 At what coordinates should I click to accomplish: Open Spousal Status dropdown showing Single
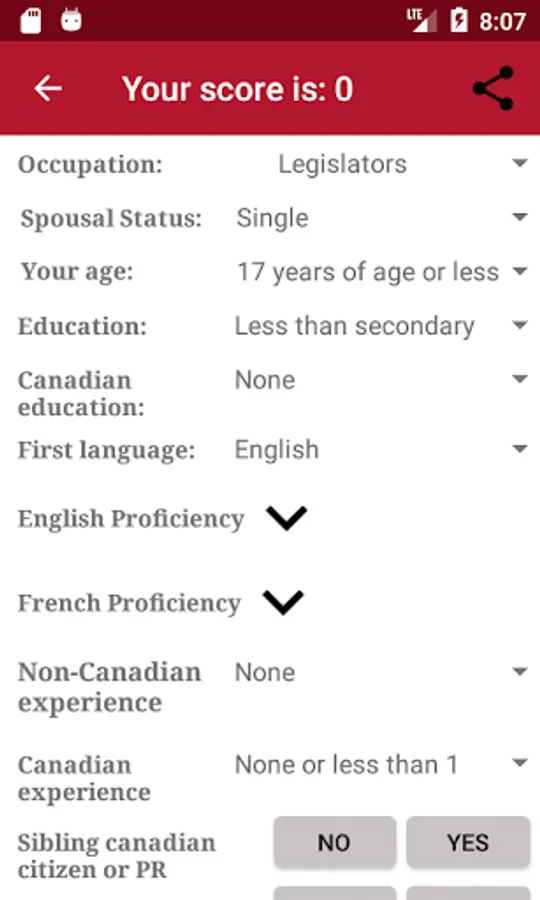[380, 218]
